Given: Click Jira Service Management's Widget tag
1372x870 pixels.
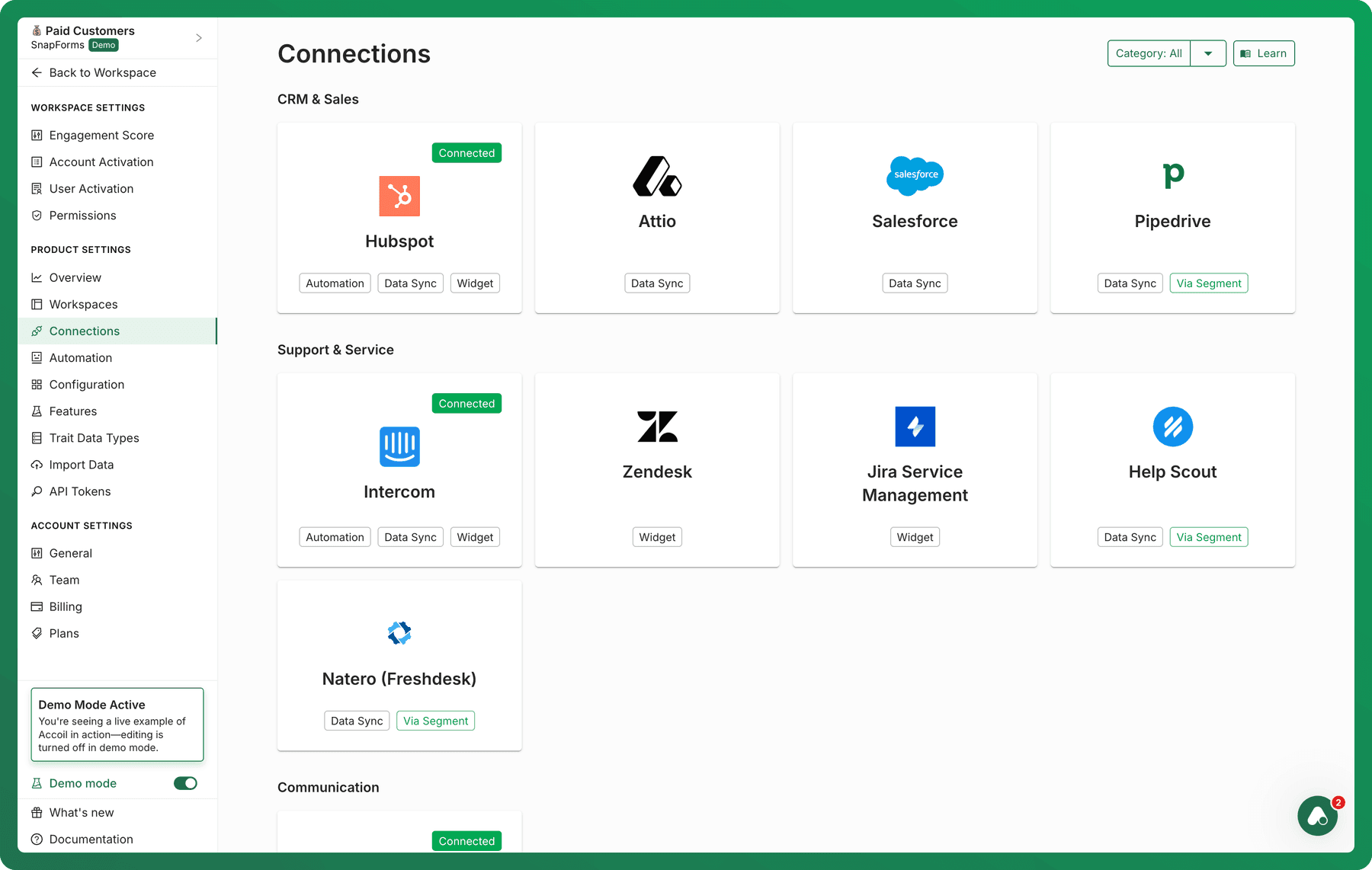Looking at the screenshot, I should (x=915, y=537).
